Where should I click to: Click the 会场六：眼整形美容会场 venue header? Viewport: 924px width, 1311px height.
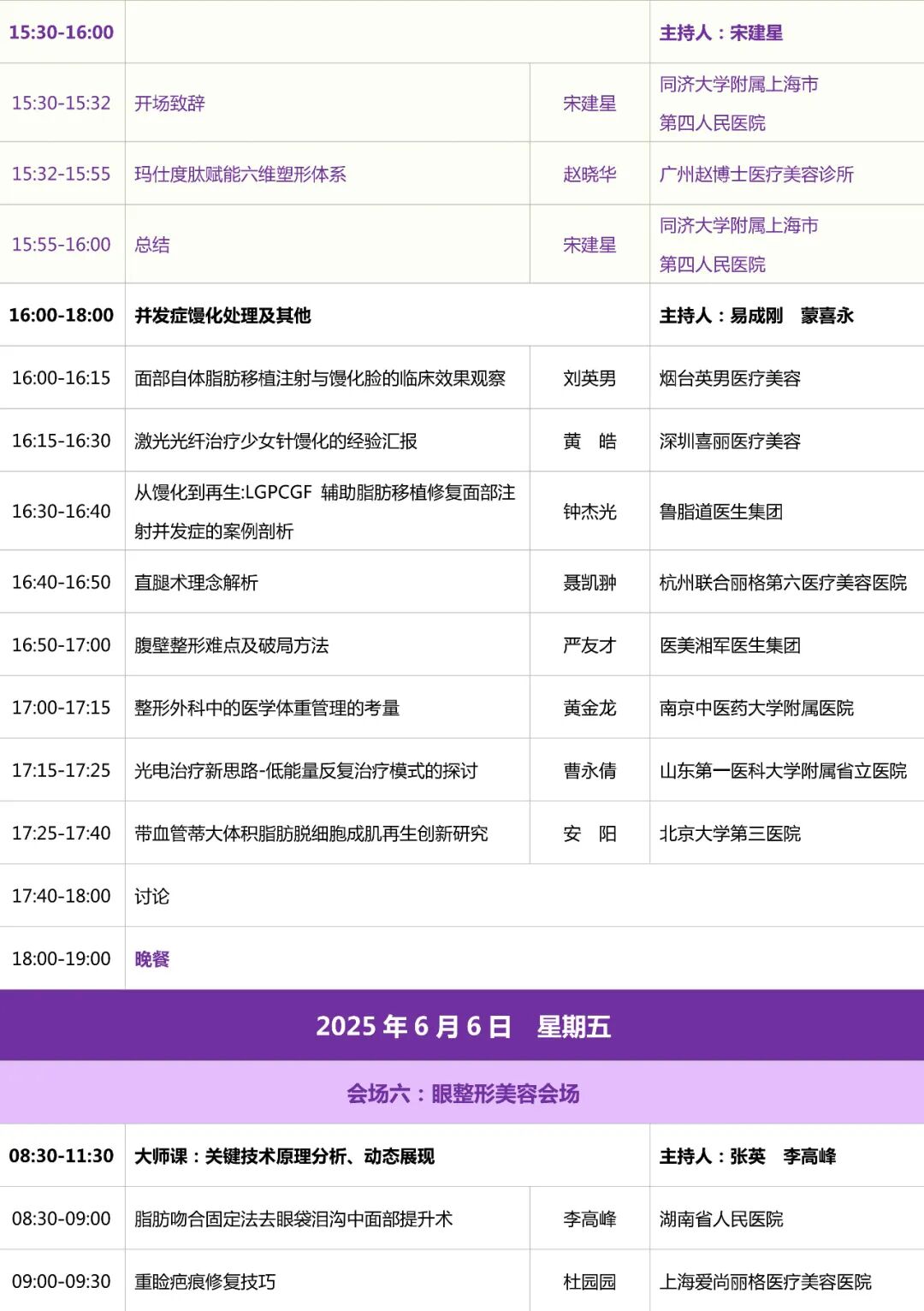coord(462,1093)
